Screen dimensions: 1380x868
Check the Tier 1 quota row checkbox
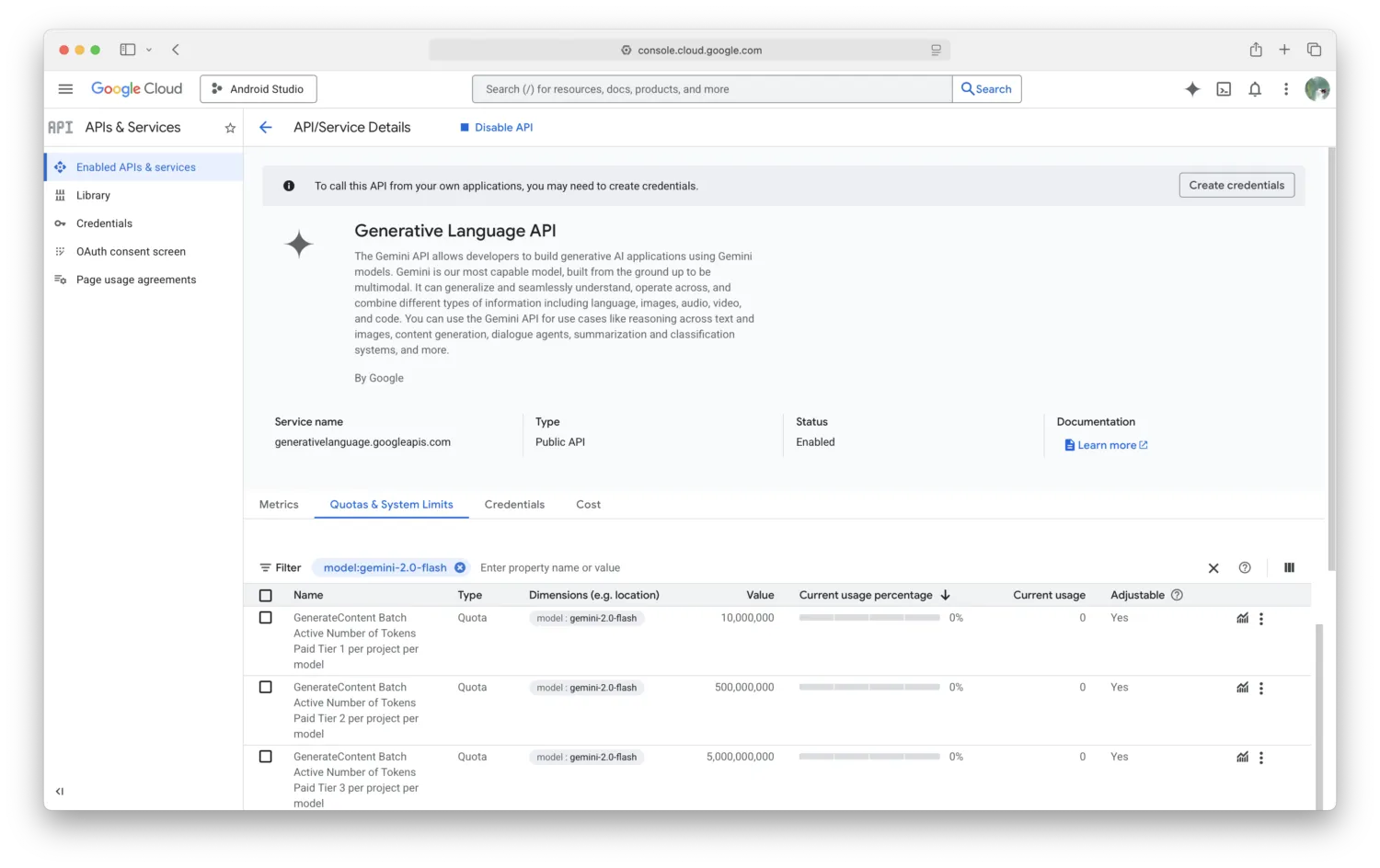(x=266, y=617)
